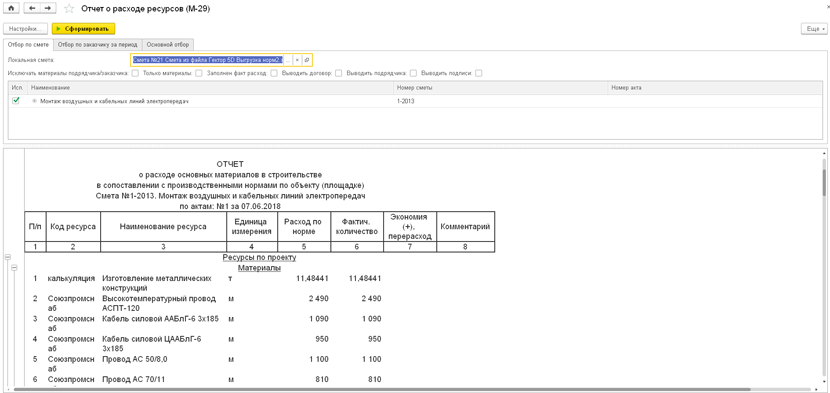The width and height of the screenshot is (830, 393).
Task: Uncheck Исп. for Монтаж воздушных row
Action: click(16, 100)
